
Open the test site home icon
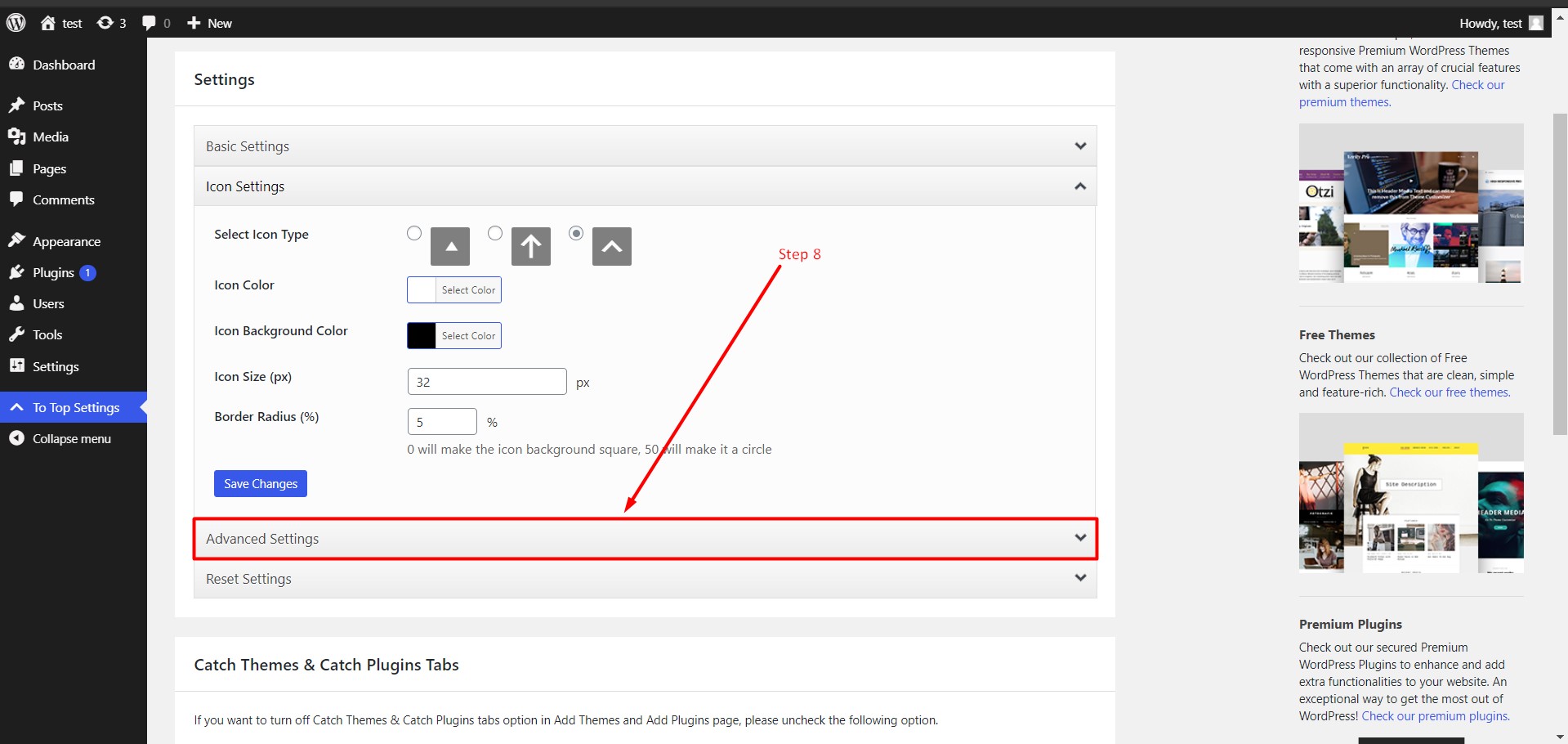pyautogui.click(x=48, y=23)
